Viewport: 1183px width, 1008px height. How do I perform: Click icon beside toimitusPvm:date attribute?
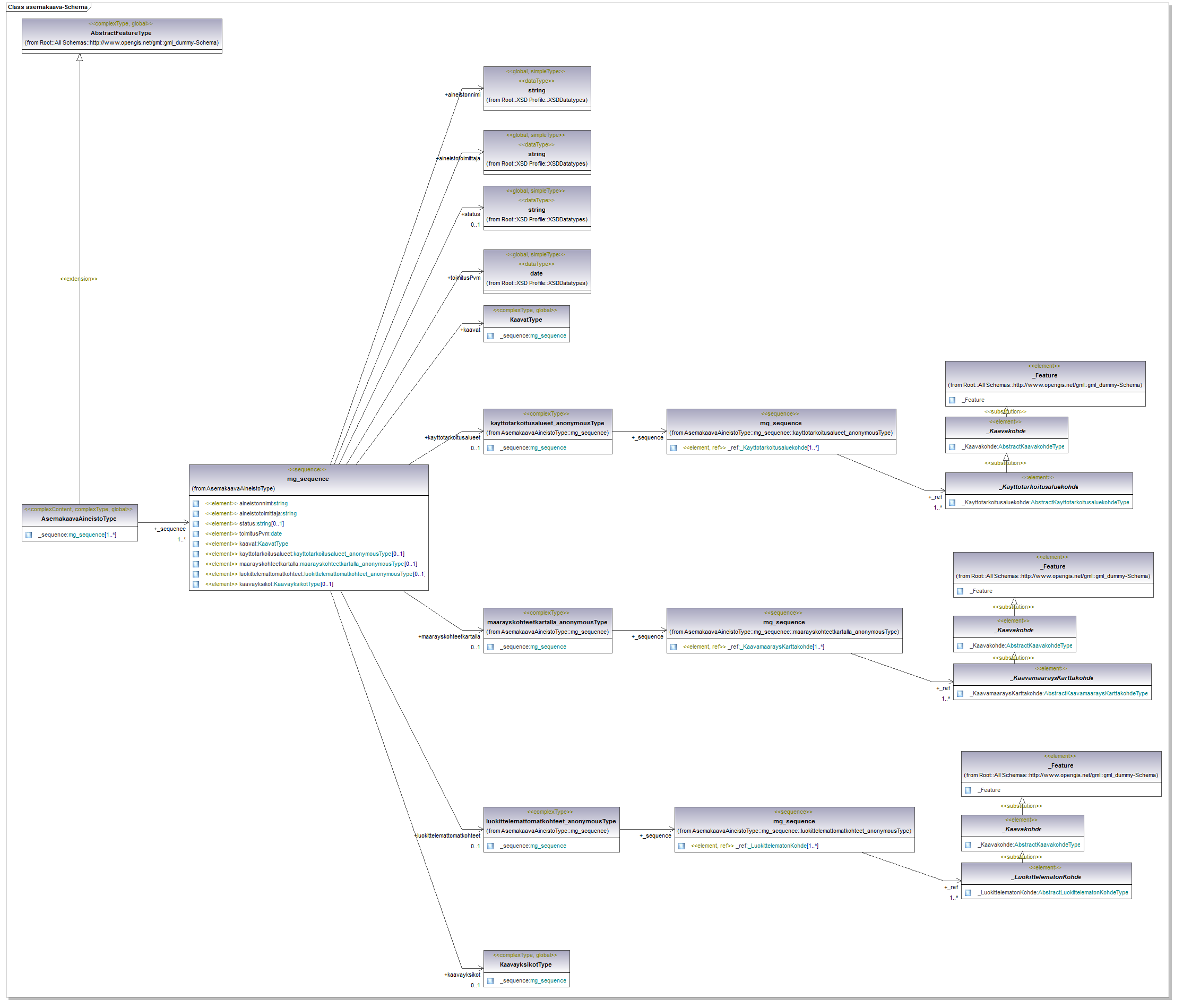click(196, 534)
